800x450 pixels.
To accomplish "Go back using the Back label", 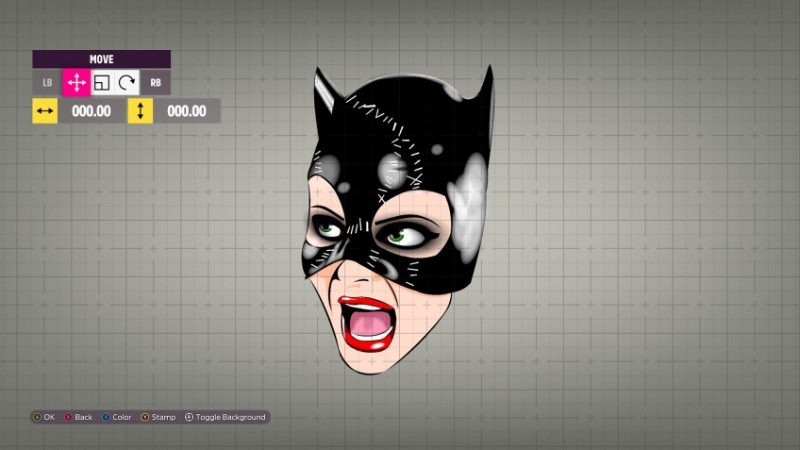I will (x=83, y=417).
